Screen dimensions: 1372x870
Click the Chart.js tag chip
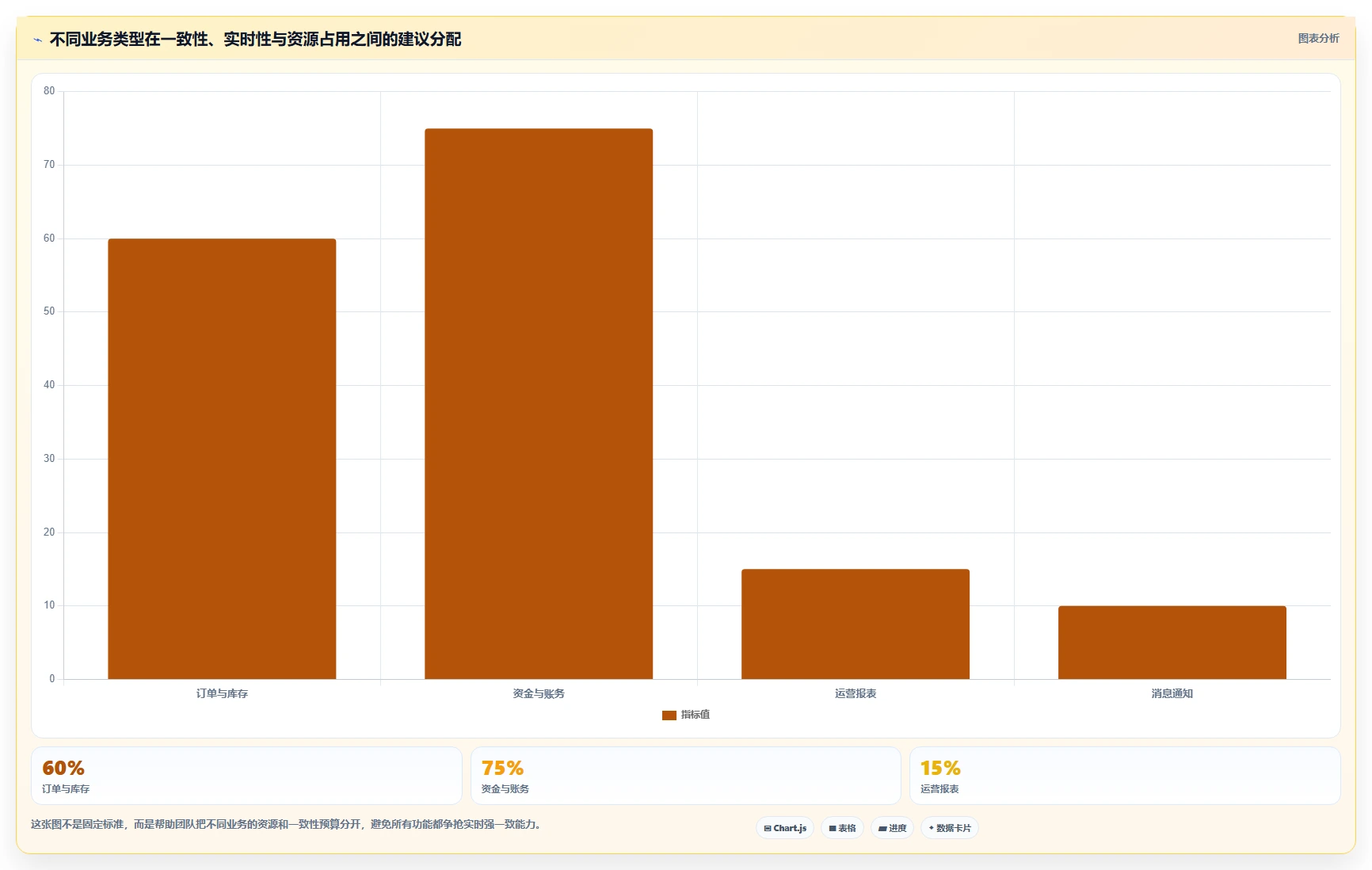point(785,828)
